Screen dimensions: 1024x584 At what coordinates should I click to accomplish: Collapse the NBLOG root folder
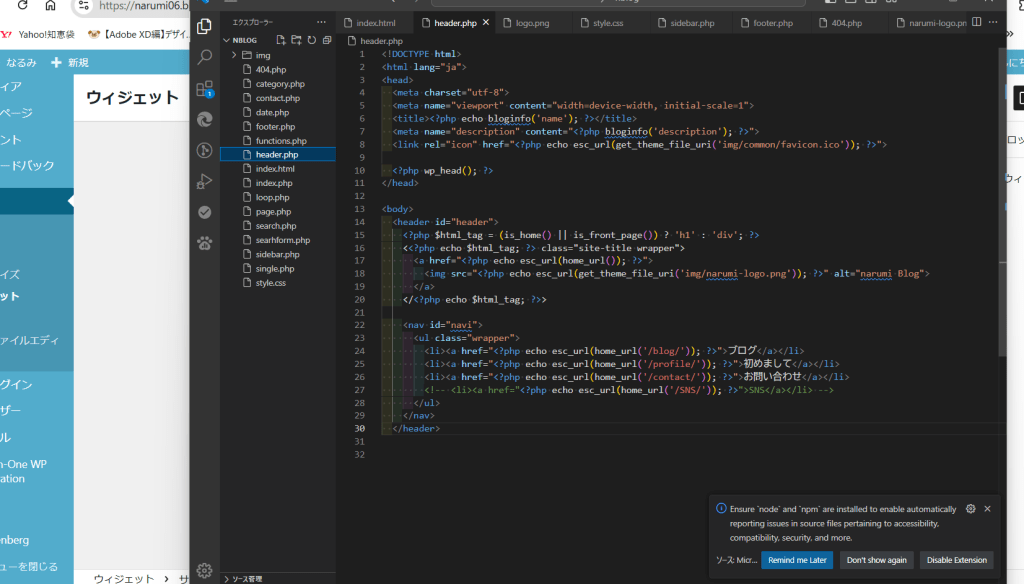coord(244,40)
